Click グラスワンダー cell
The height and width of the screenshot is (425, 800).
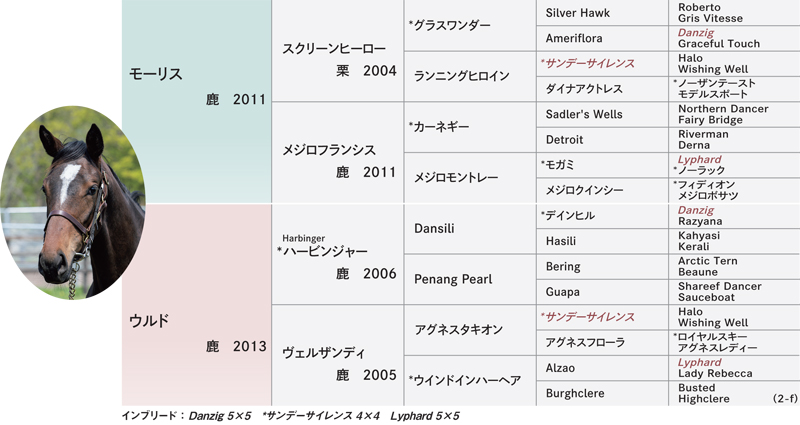coord(470,25)
